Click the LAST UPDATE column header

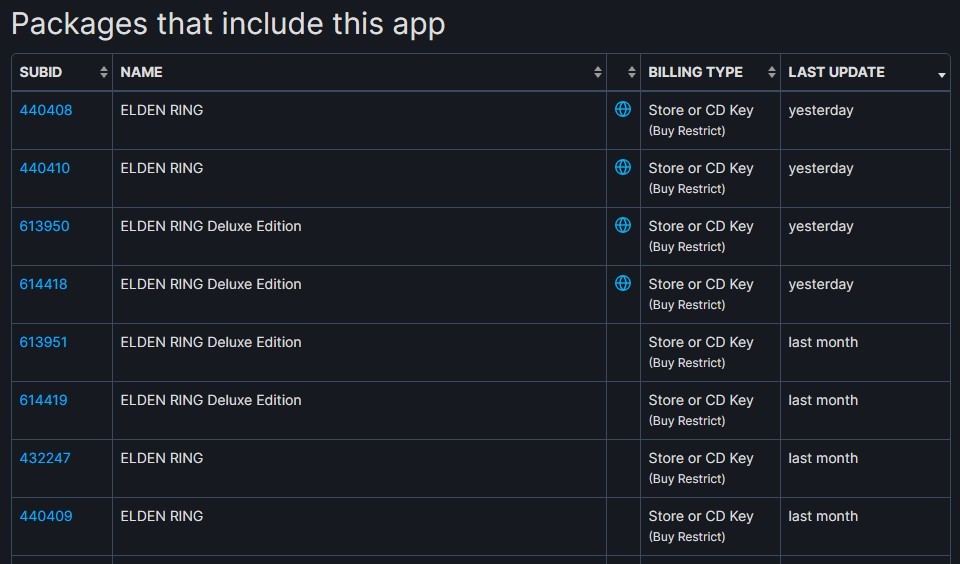tap(836, 72)
